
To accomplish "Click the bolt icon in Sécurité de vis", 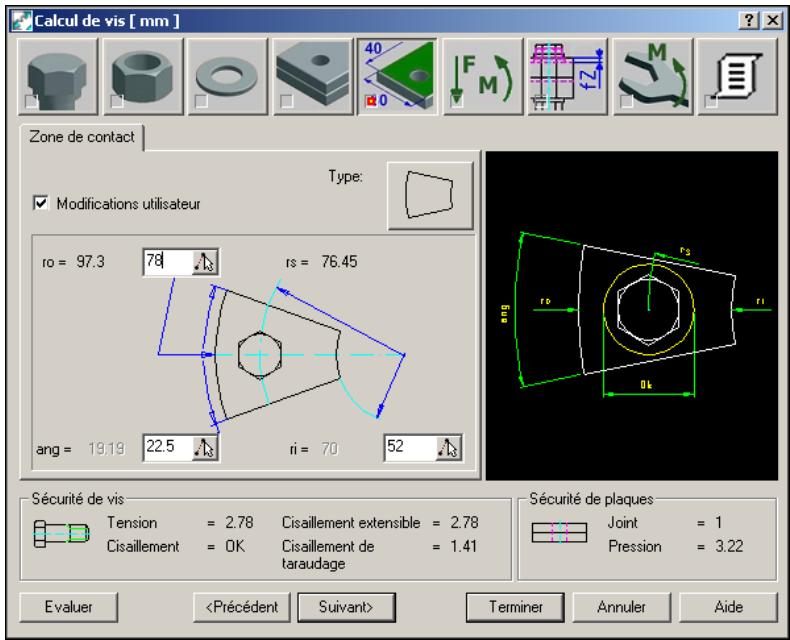I will coord(61,534).
